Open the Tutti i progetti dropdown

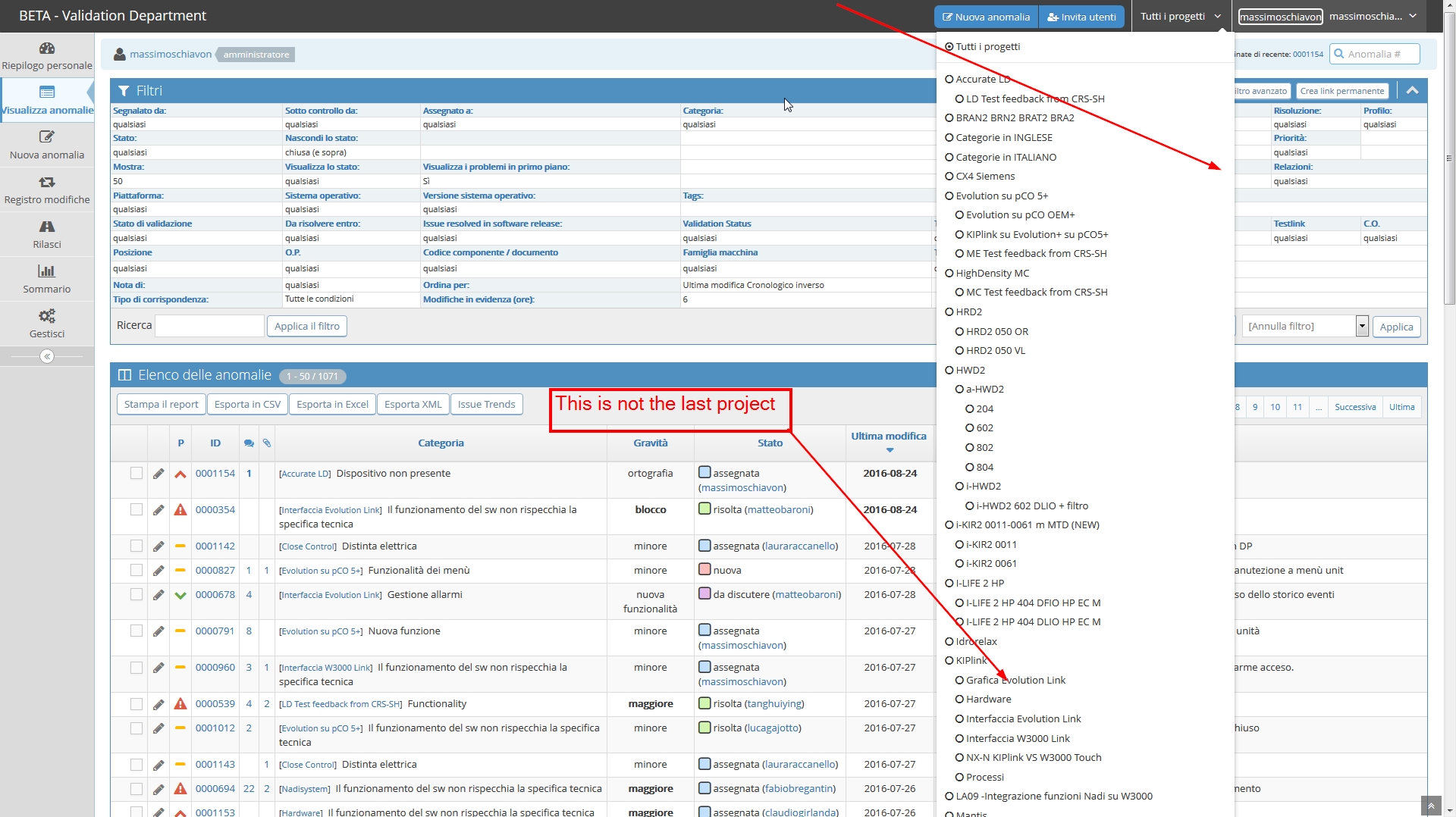coord(1180,17)
